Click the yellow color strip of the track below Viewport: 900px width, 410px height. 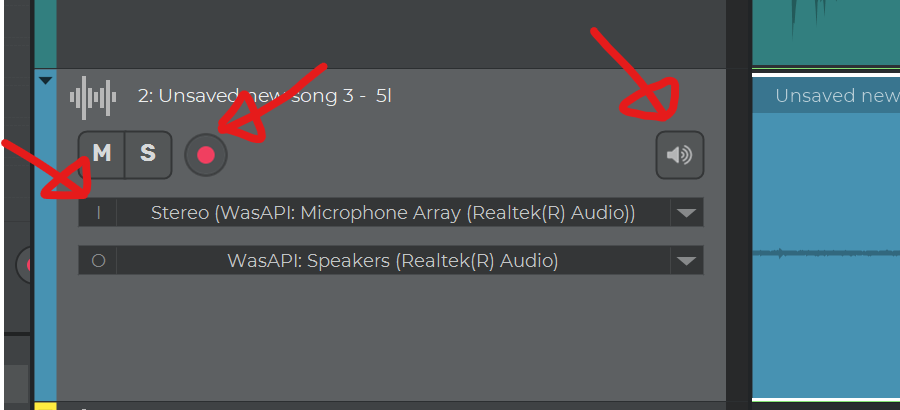[45, 407]
